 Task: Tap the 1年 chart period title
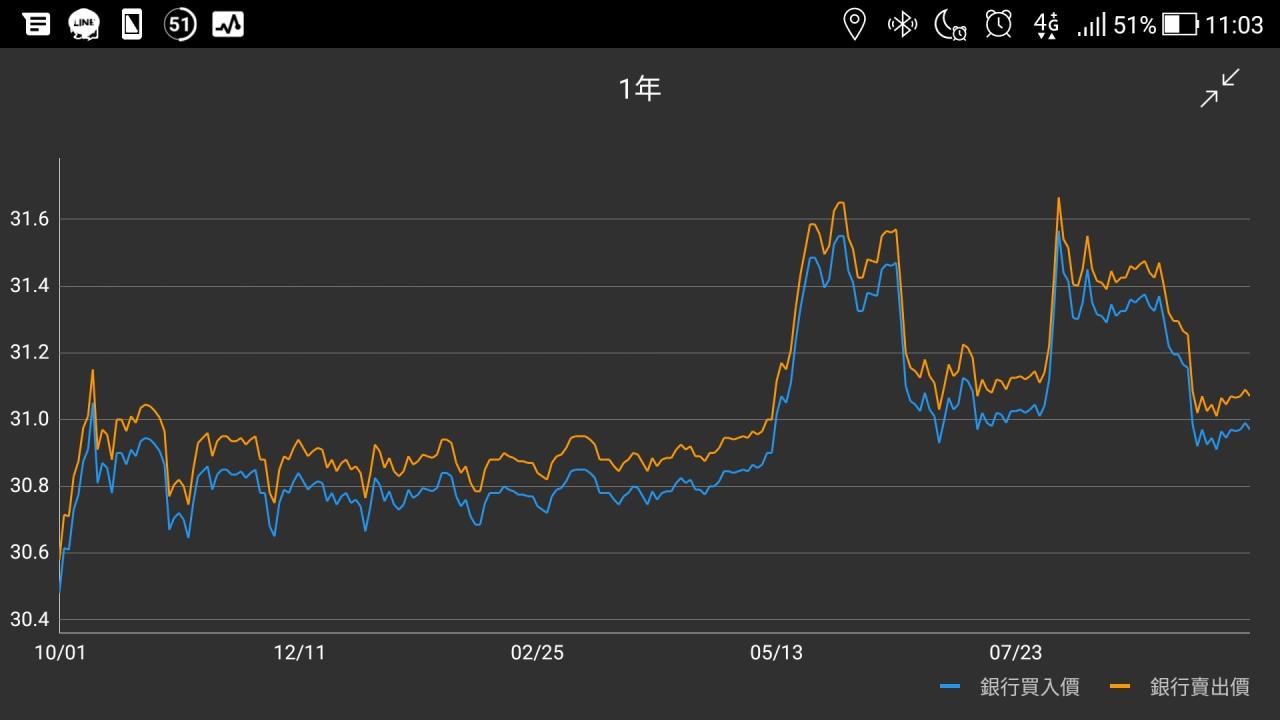point(640,89)
